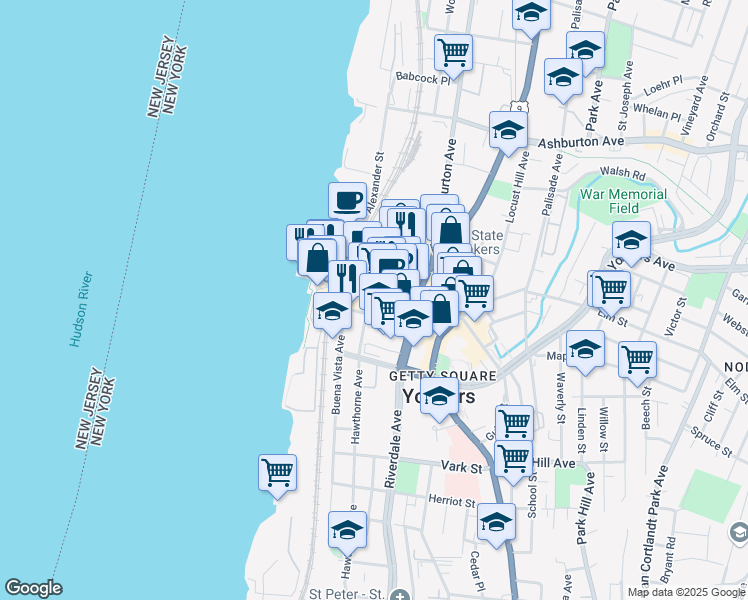
Task: Select the fork and knife marker above Buena Vista Ave
Action: tap(345, 278)
